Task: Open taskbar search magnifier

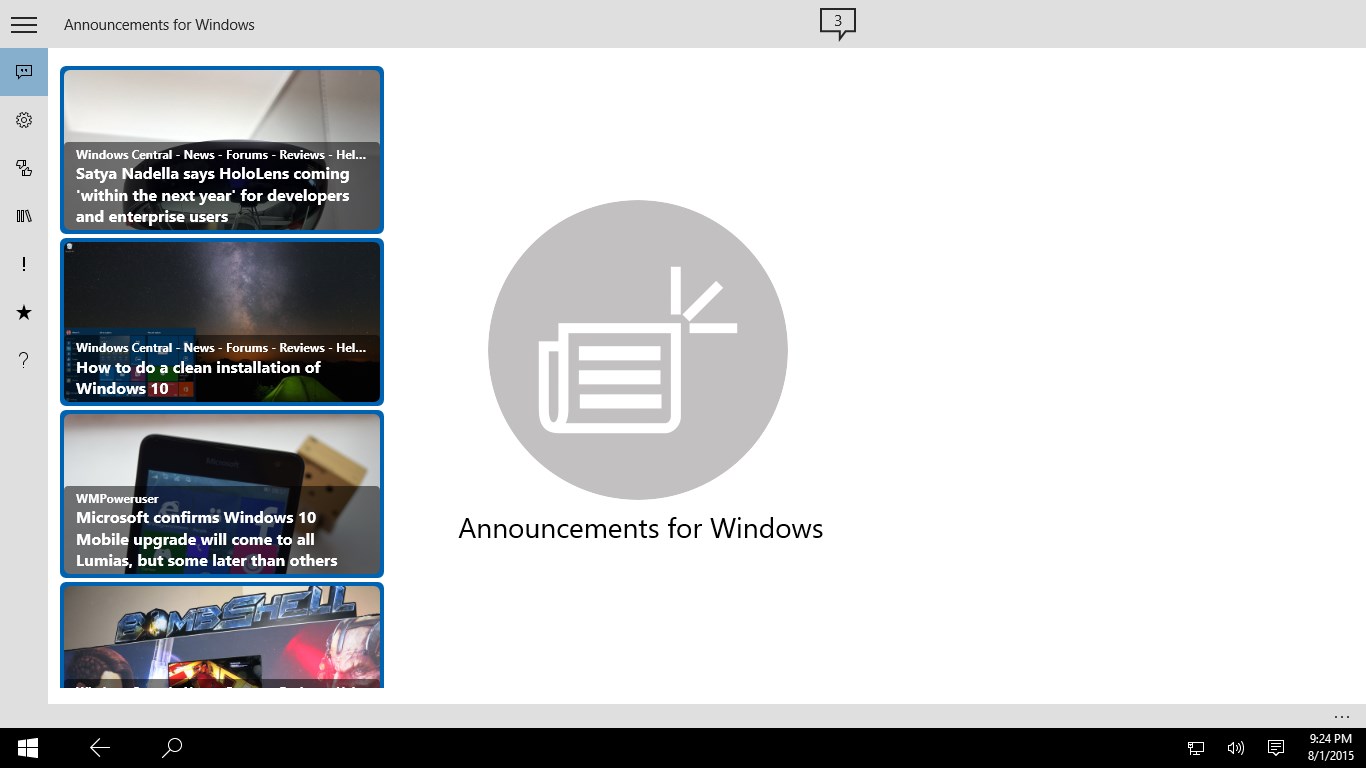Action: coord(172,748)
